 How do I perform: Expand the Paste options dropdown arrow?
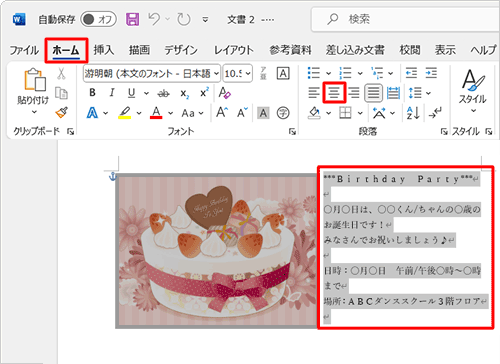point(34,112)
